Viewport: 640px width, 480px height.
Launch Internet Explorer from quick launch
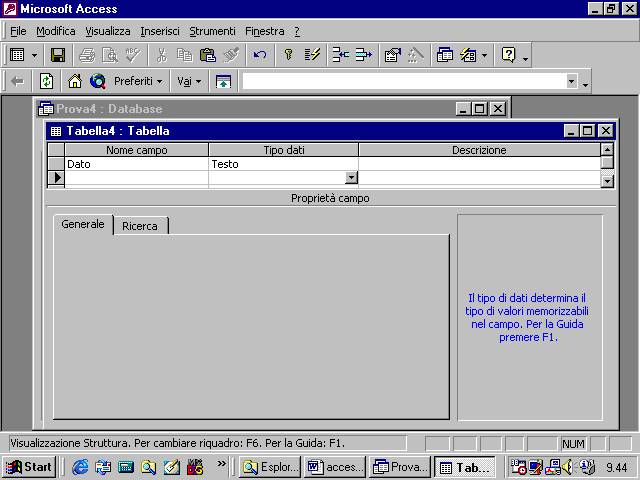[x=80, y=467]
